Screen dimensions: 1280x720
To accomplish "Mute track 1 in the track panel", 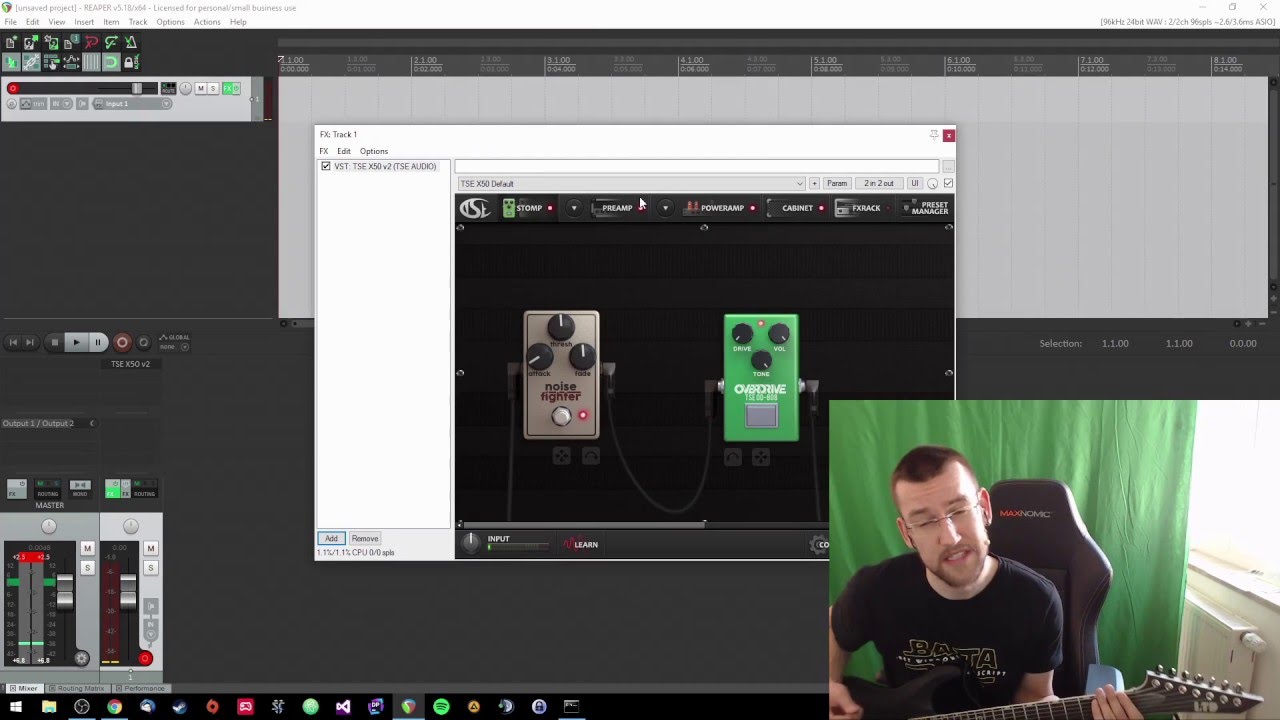I will [x=200, y=88].
